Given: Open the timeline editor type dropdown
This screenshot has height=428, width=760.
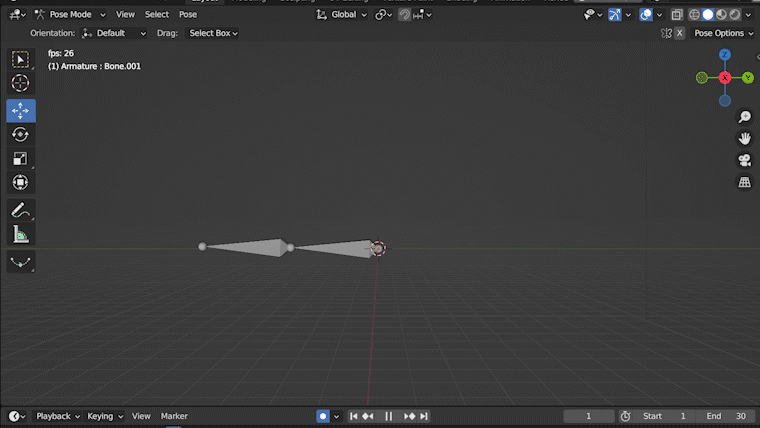Looking at the screenshot, I should click(17, 416).
